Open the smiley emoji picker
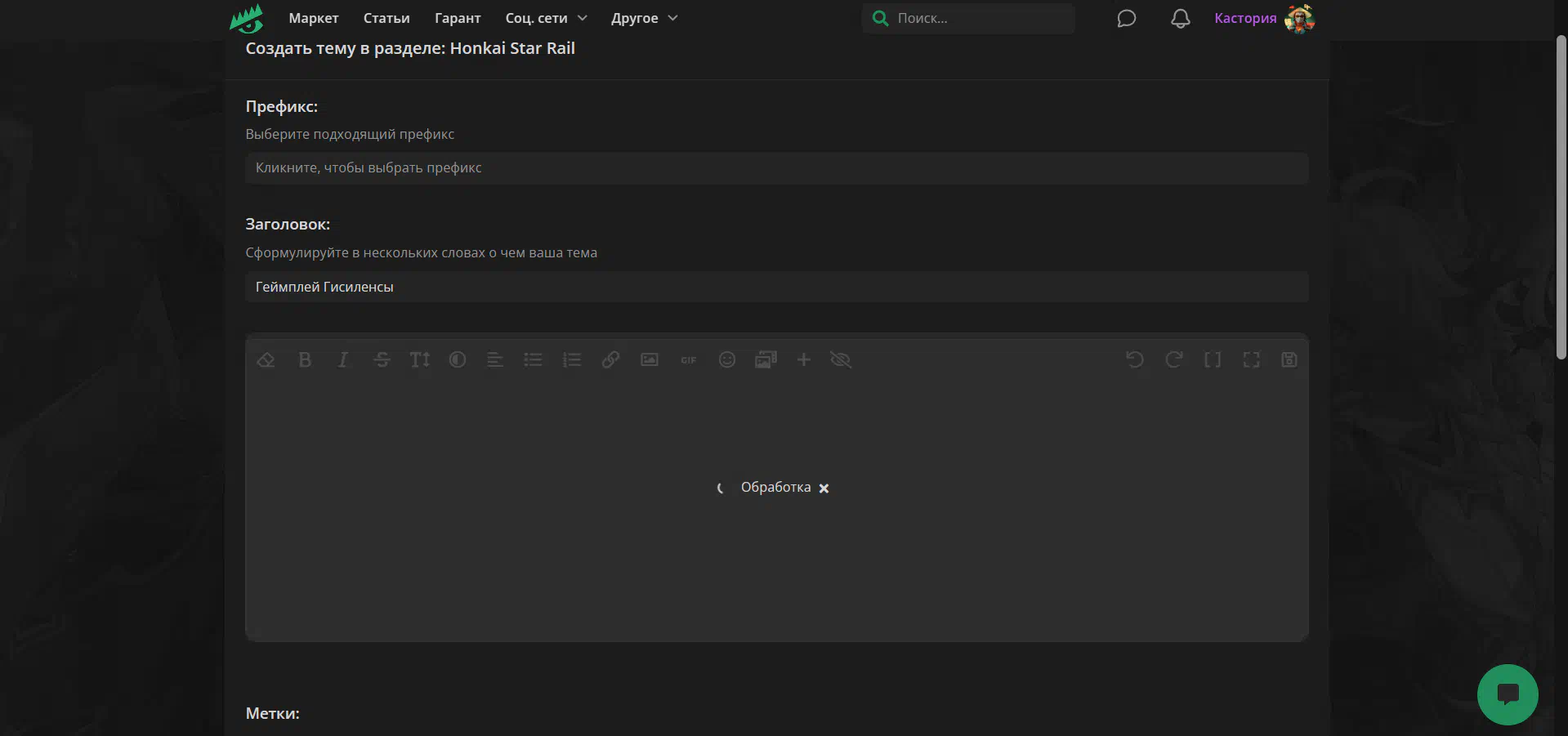The image size is (1568, 736). (727, 359)
